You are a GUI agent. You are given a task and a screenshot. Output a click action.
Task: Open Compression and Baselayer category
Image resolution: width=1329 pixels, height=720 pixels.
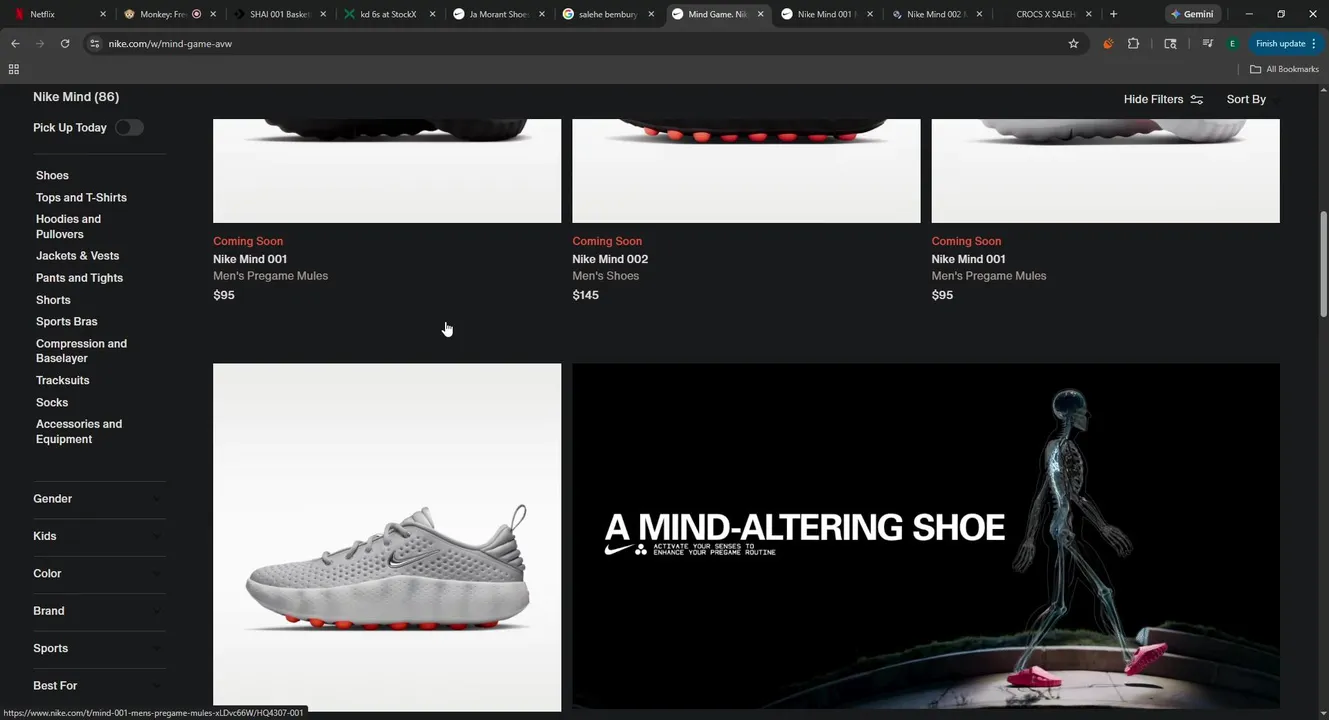[x=81, y=351]
